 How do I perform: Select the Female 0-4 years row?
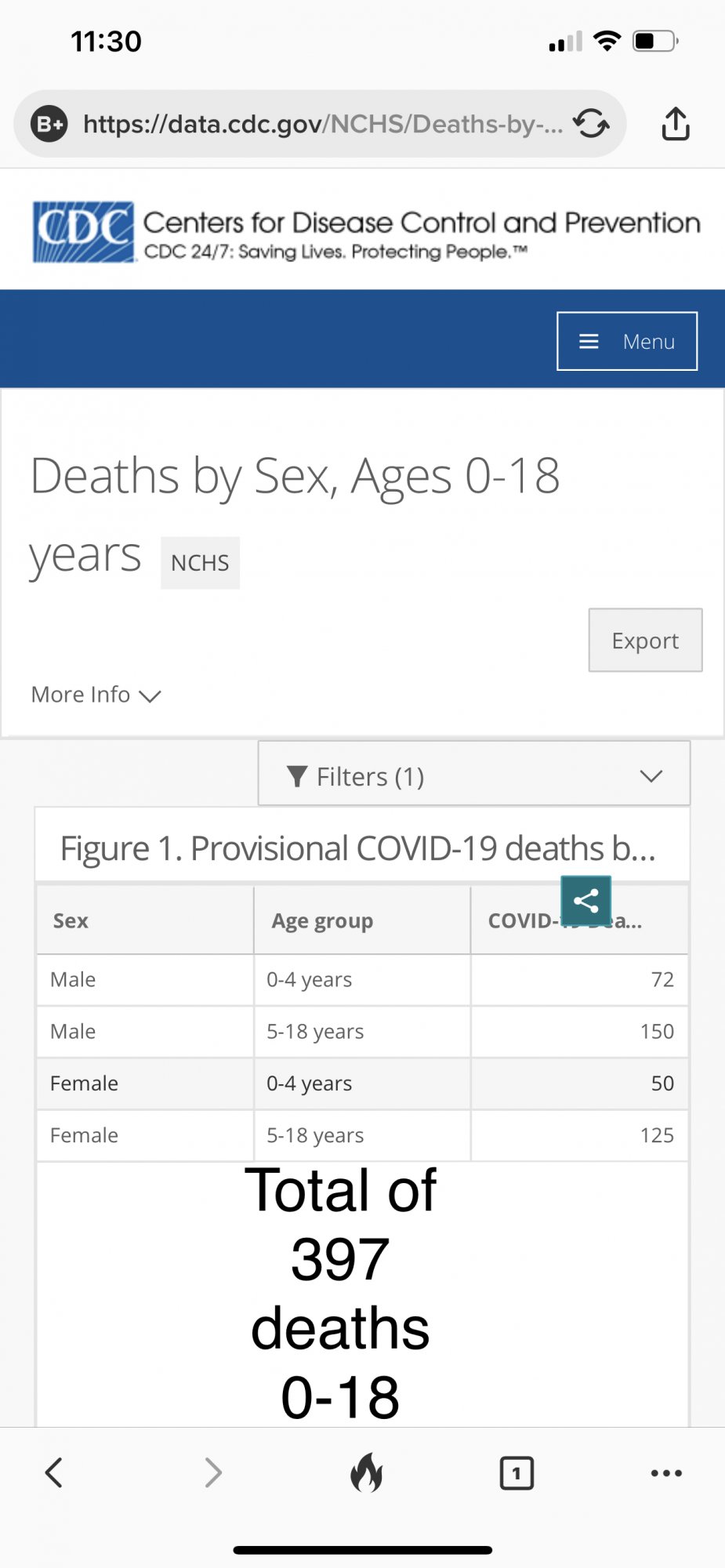(361, 1083)
